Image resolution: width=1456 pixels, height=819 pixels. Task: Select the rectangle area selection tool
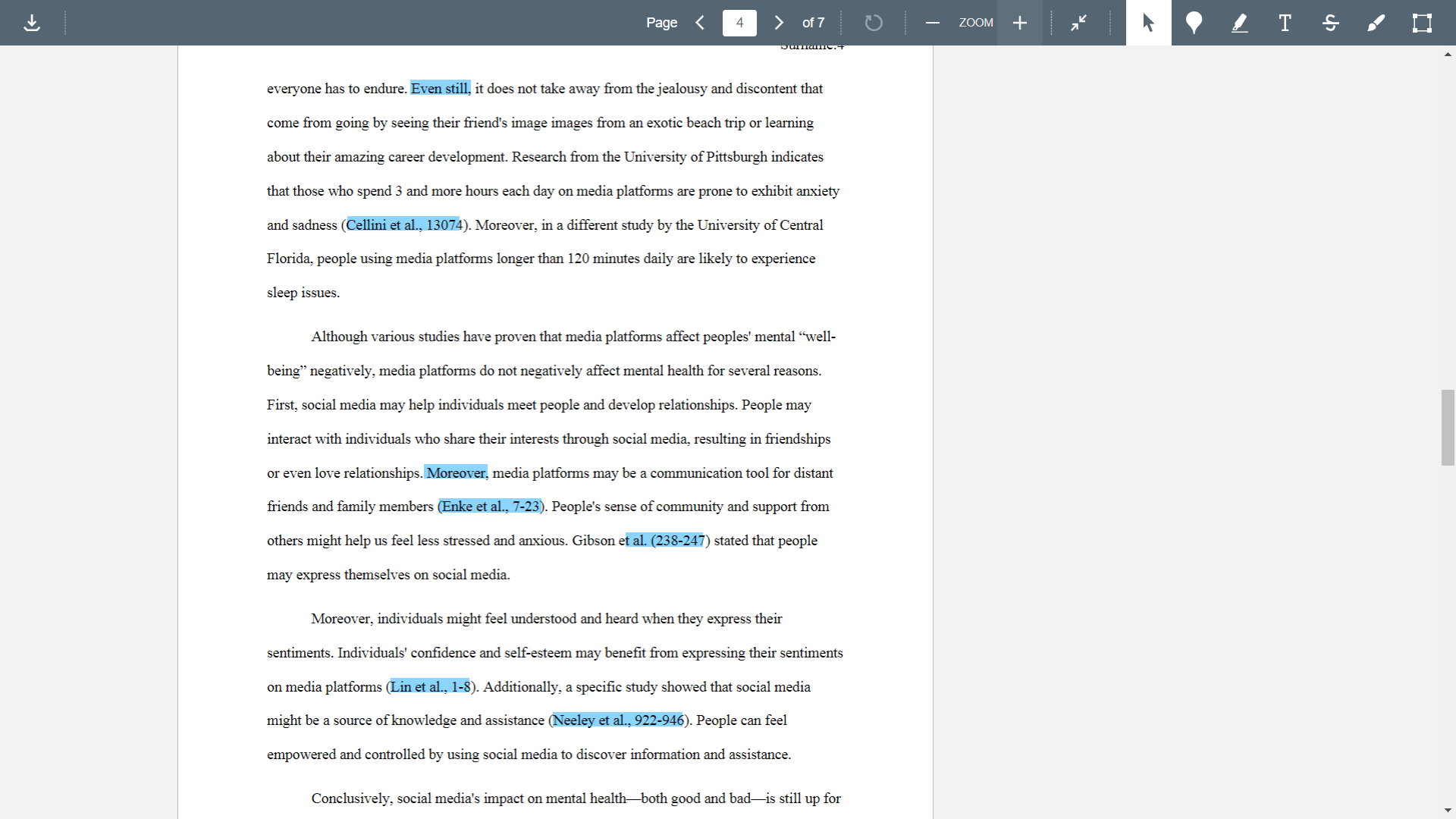tap(1422, 23)
